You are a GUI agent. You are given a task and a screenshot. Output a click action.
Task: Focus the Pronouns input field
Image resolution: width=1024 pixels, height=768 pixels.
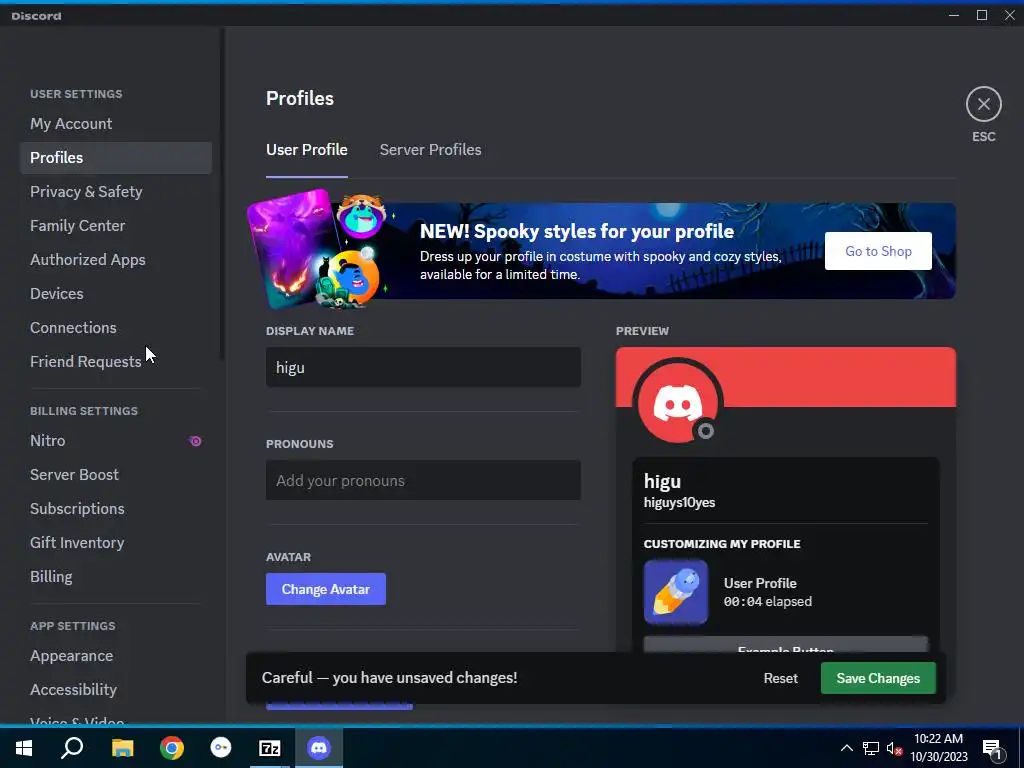tap(423, 480)
